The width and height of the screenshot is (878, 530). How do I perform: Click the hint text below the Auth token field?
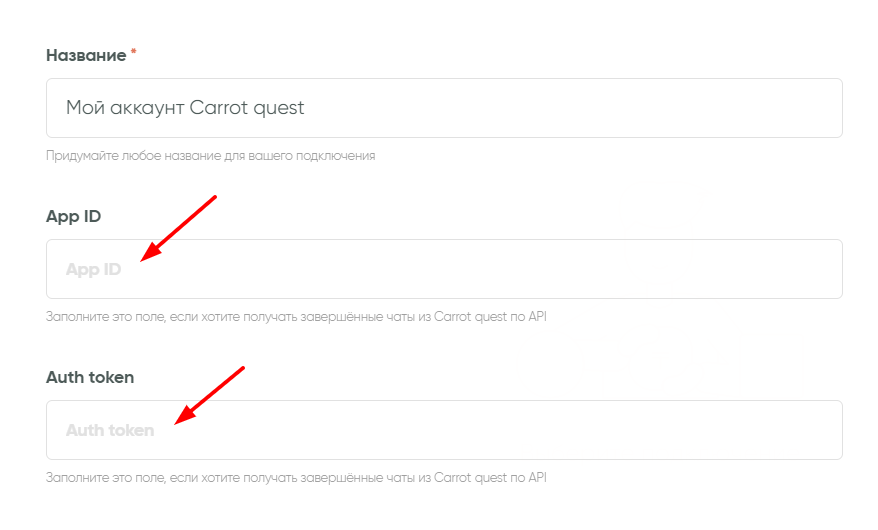[x=296, y=478]
